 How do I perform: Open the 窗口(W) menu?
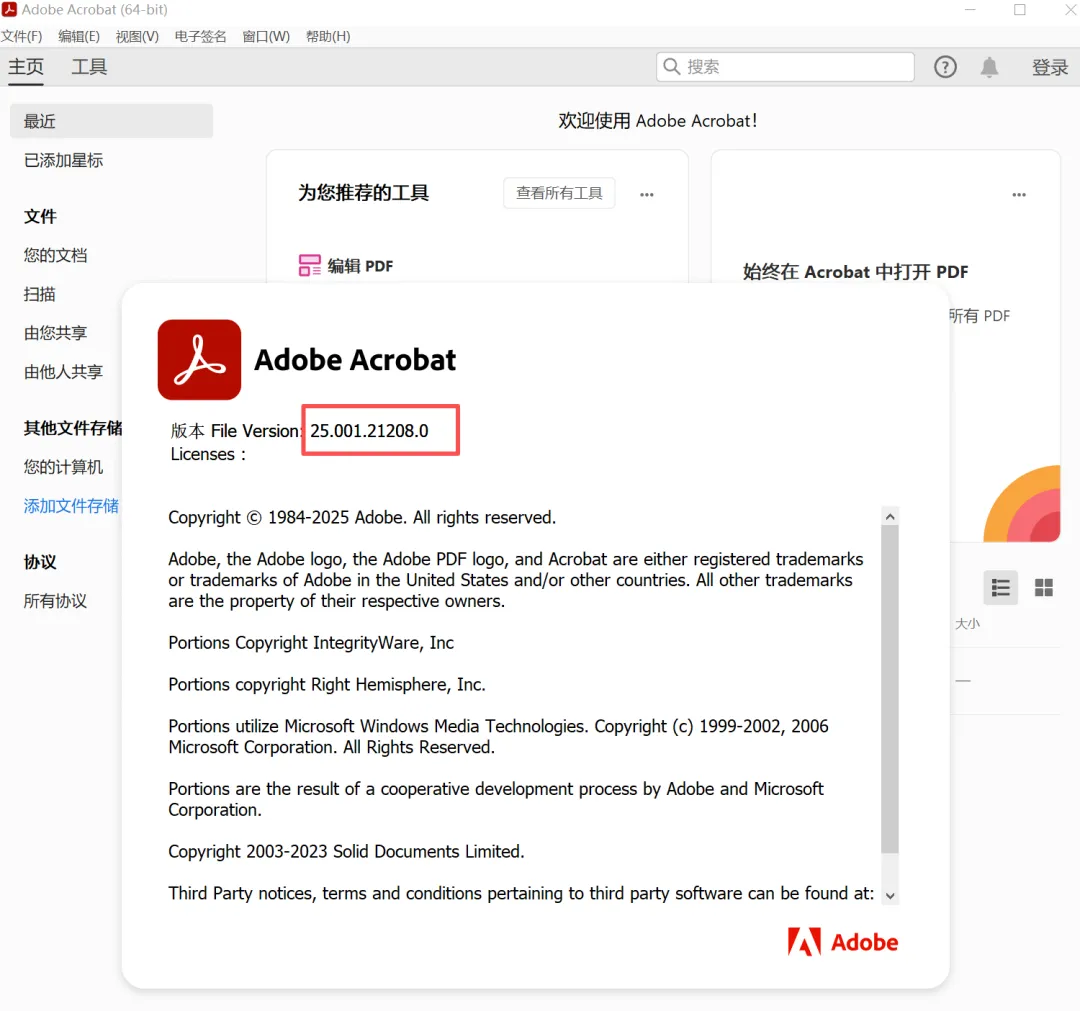(x=266, y=37)
